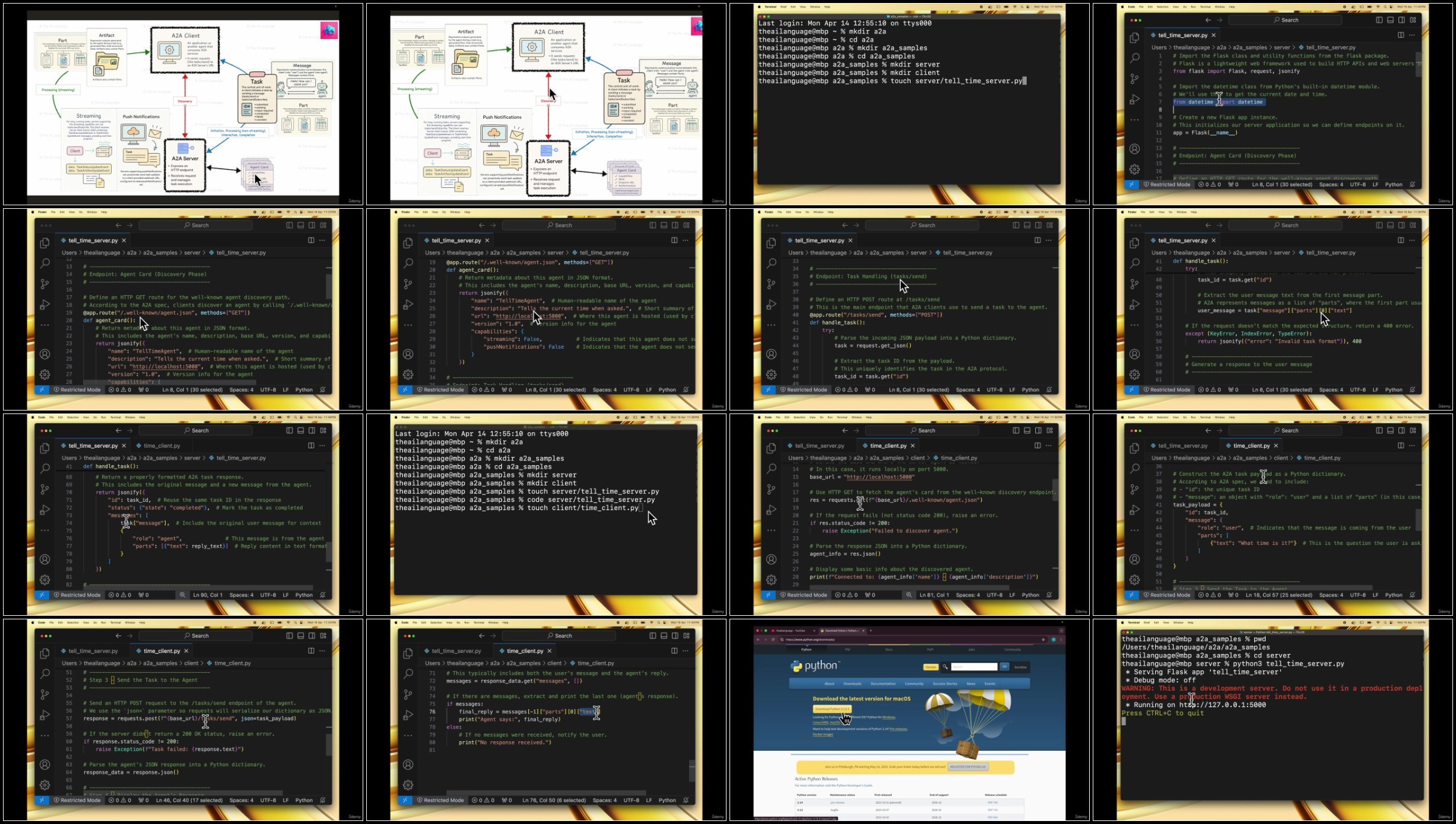
Task: Click the Chrome profile avatar icon
Action: [x=1054, y=640]
